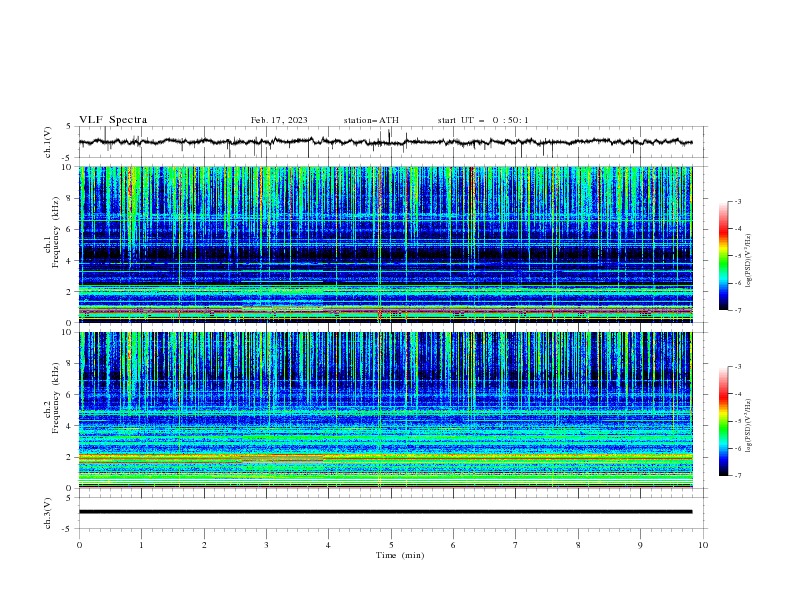This screenshot has width=792, height=612.
Task: Click the "-5" label on upper colorbar
Action: [738, 256]
